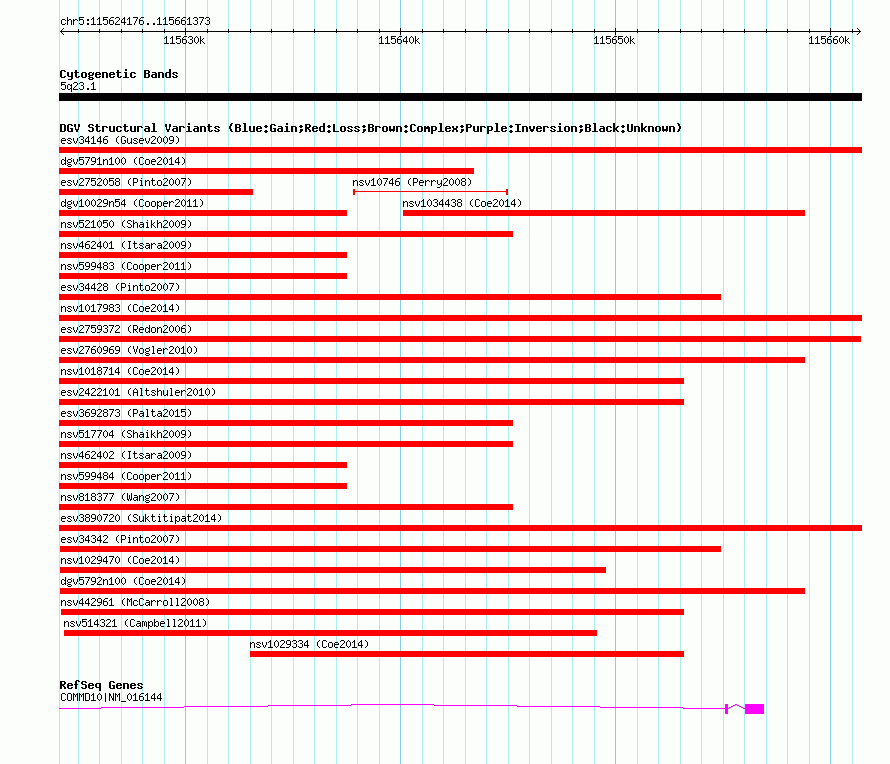The height and width of the screenshot is (764, 890).
Task: Open esv34342 (Pinto2007) variant
Action: [120, 539]
